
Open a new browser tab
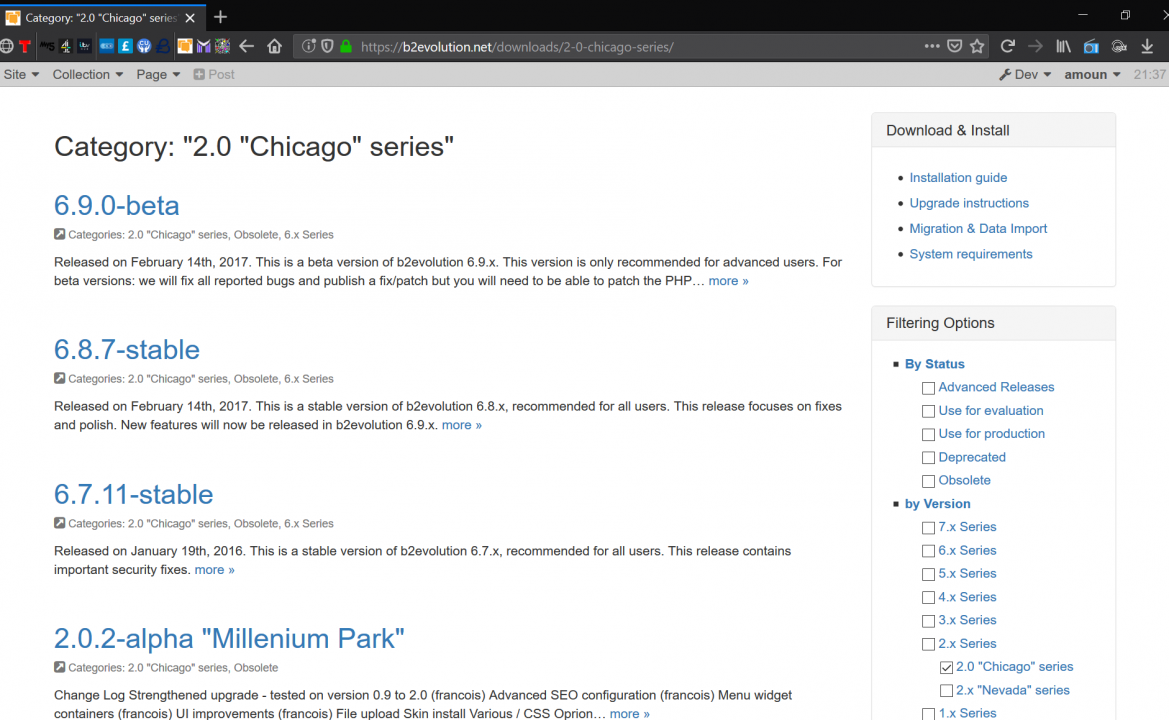[221, 16]
